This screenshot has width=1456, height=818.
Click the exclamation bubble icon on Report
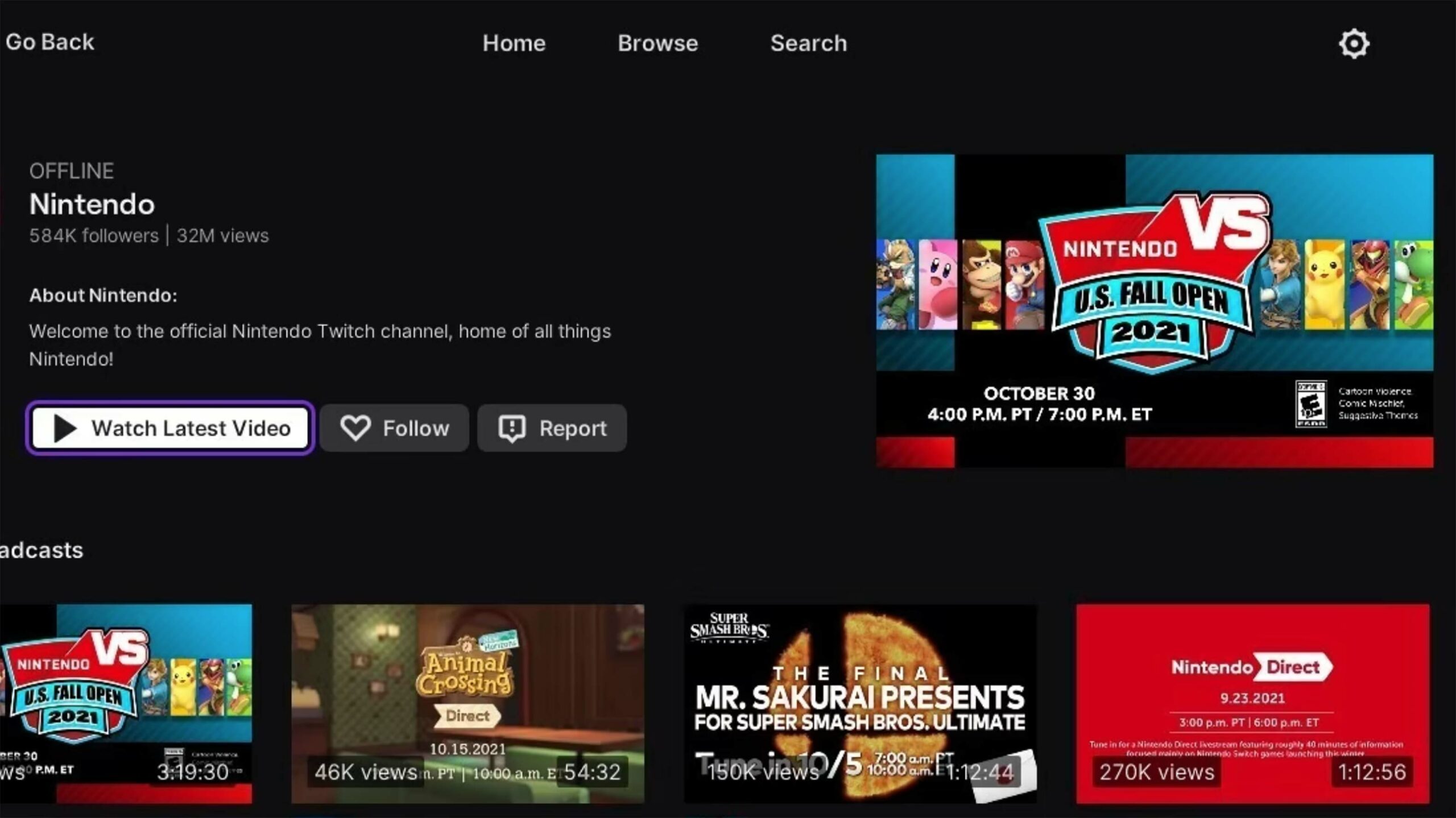click(512, 429)
